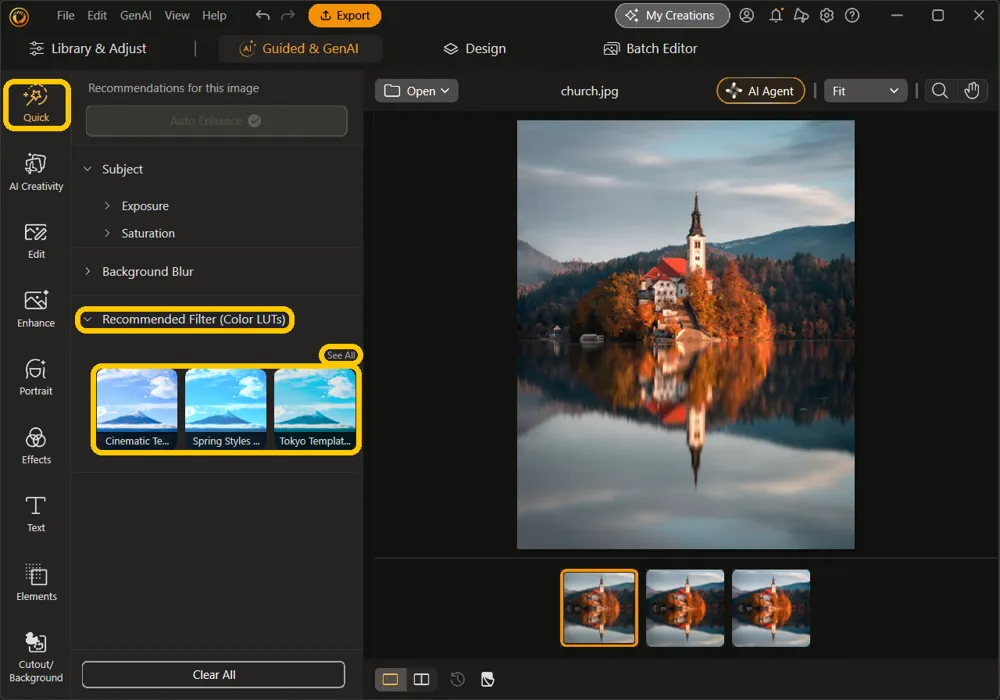The image size is (1000, 700).
Task: Click the compare snapshot icon
Action: coord(488,679)
